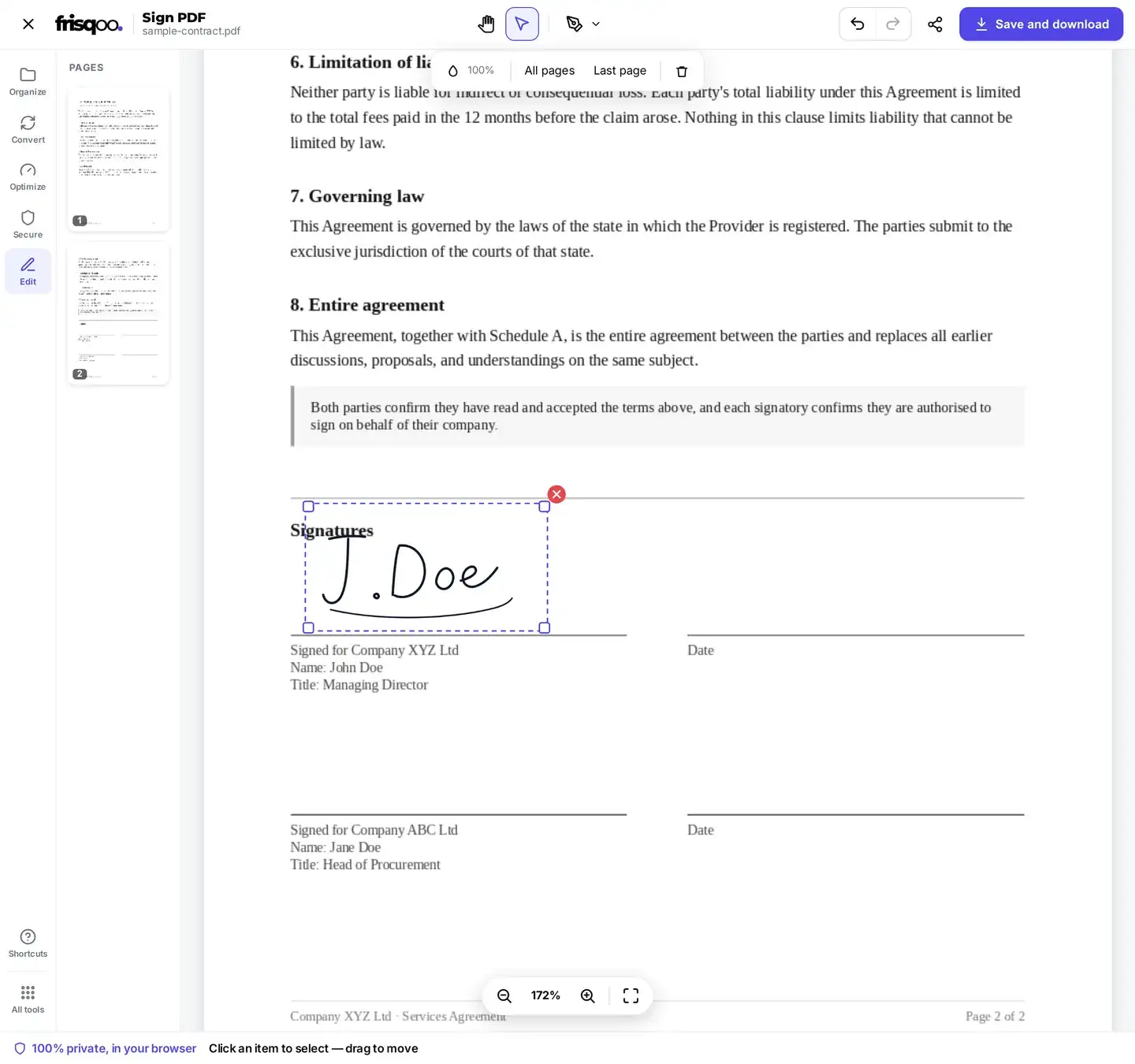
Task: Click the '8. Entire agreement' heading
Action: tap(367, 305)
